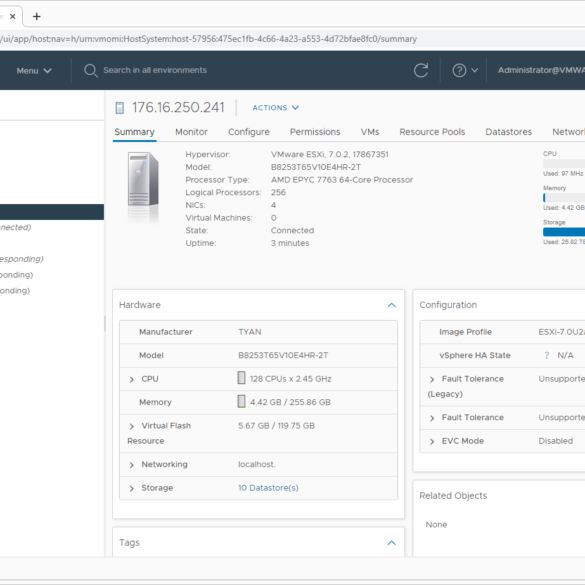Screen dimensions: 585x585
Task: Click the Networking value localhost.
Action: pyautogui.click(x=257, y=464)
